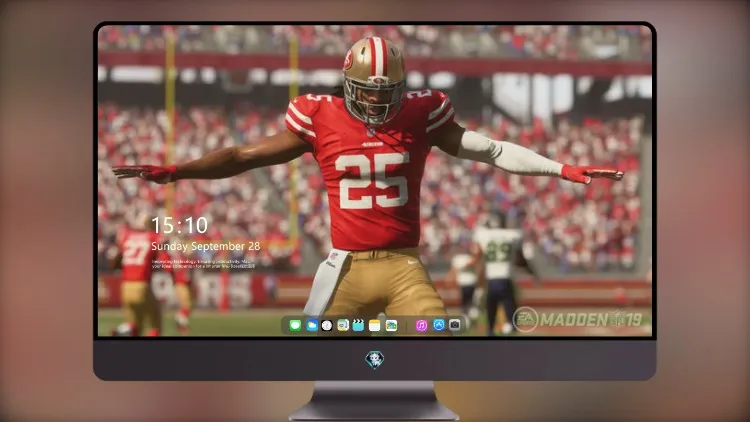Open the Photos gallery dock icon
The image size is (750, 422).
(x=391, y=325)
